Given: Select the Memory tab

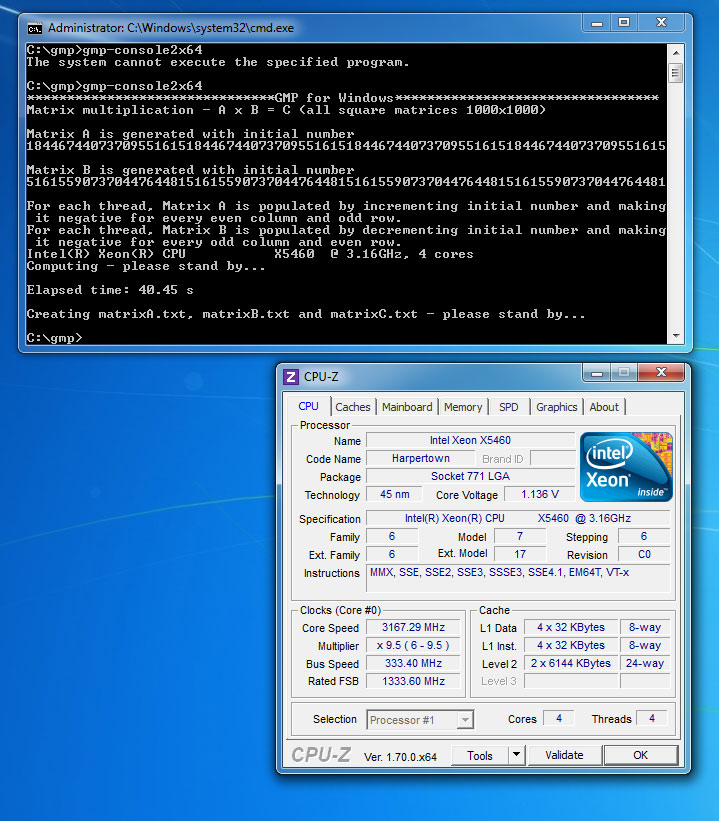Looking at the screenshot, I should pos(463,407).
